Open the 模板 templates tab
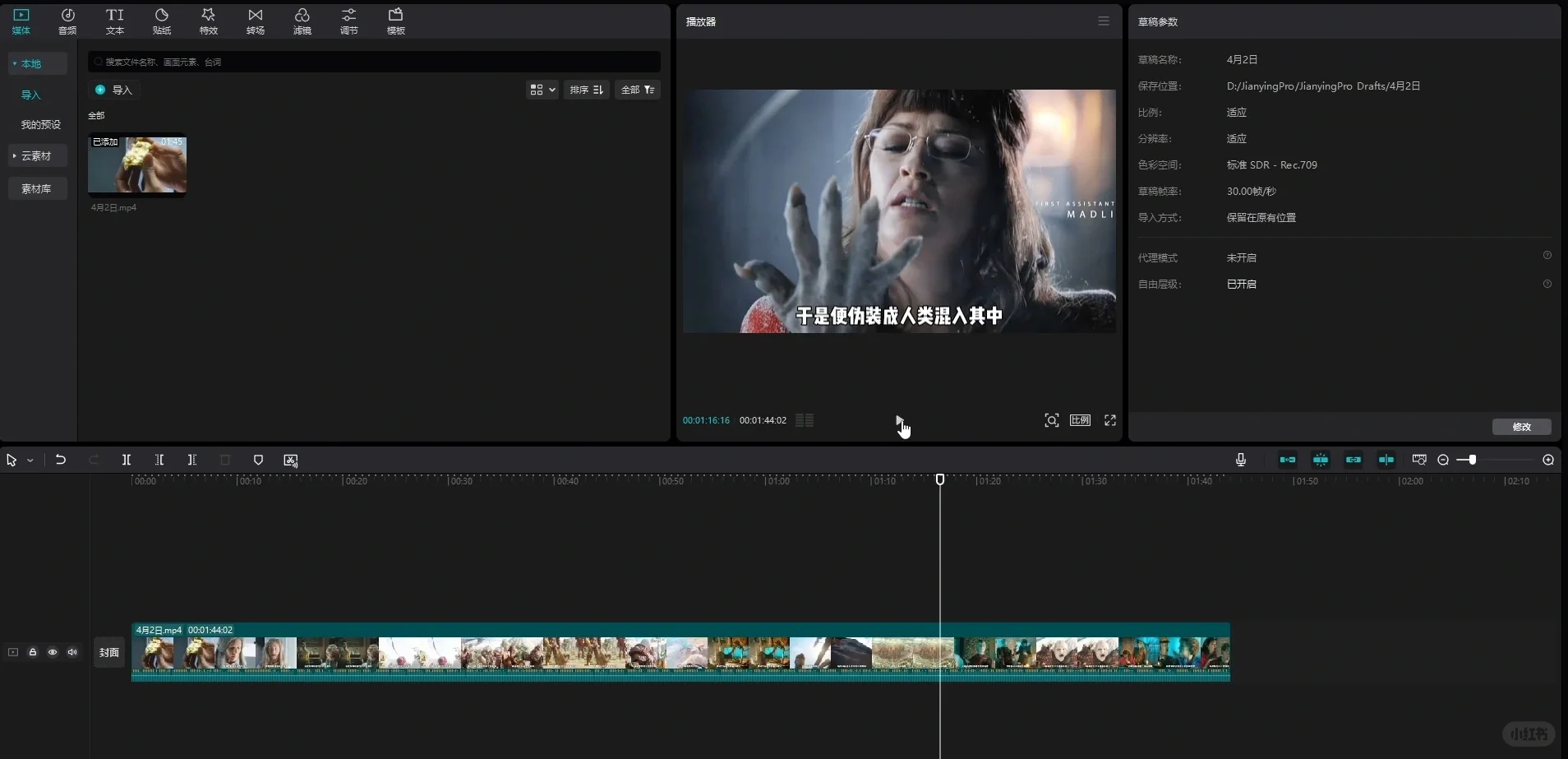1568x759 pixels. [396, 21]
